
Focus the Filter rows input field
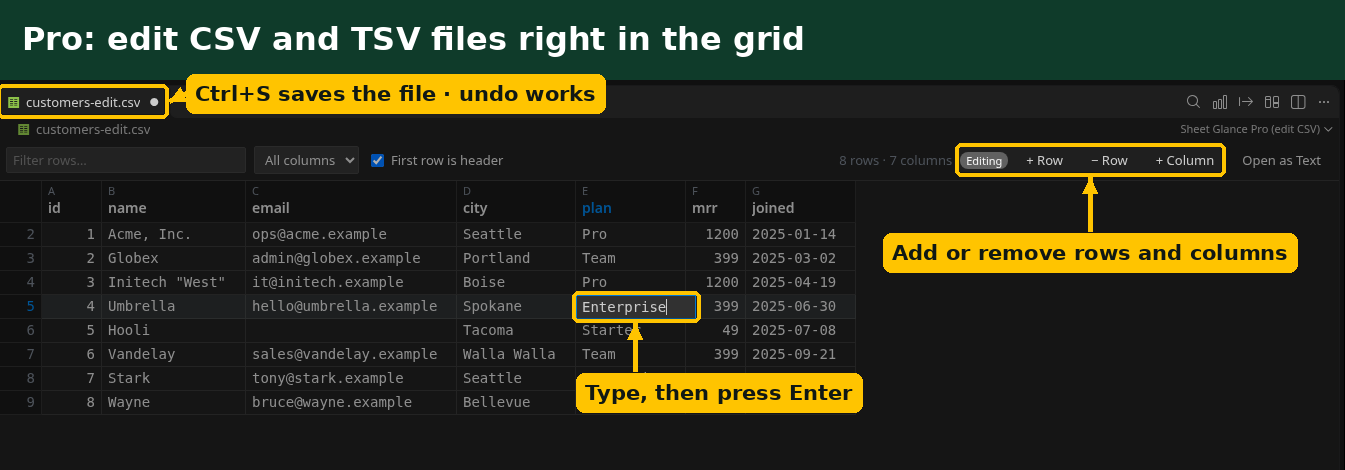(126, 160)
